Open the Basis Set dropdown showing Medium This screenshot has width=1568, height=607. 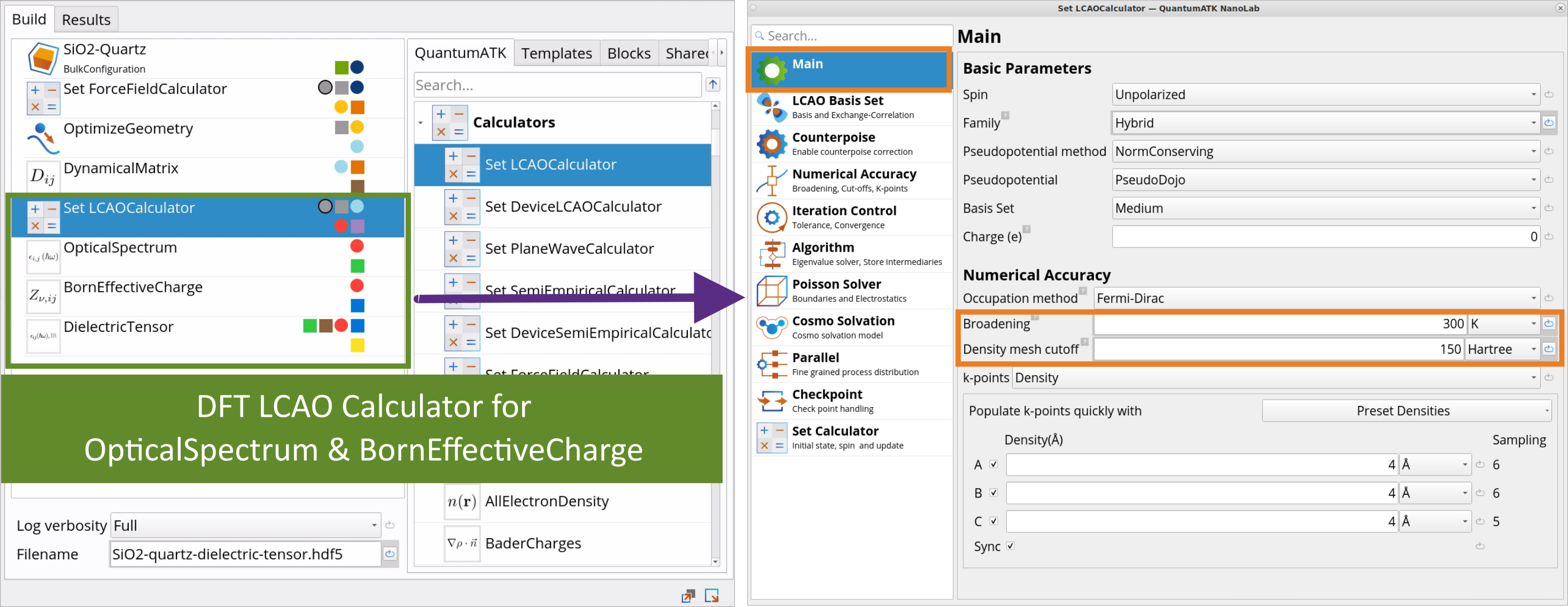tap(1326, 208)
